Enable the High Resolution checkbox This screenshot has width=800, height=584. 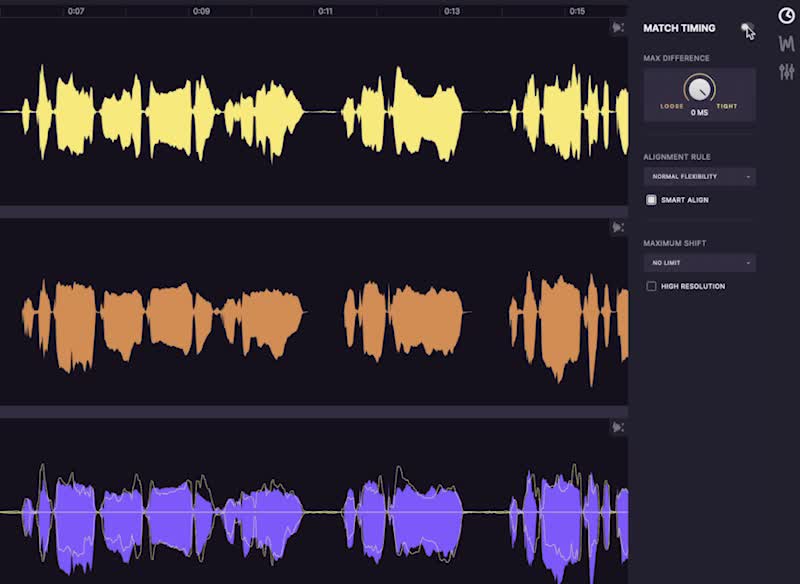652,287
